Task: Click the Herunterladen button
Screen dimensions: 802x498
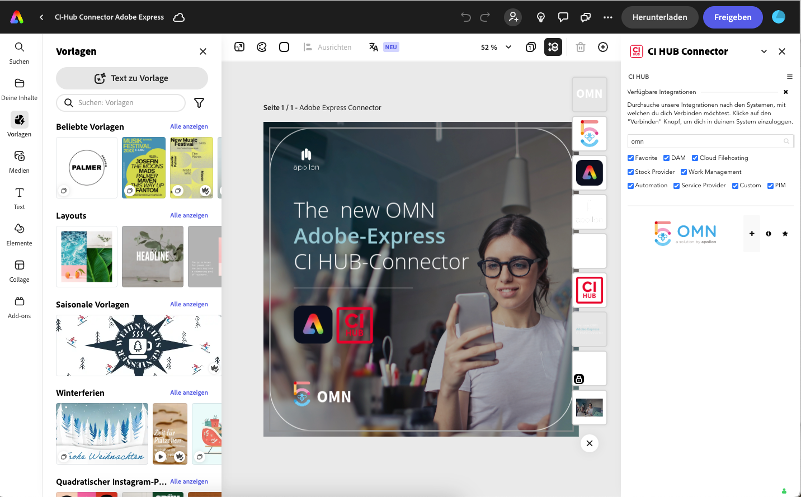Action: tap(659, 17)
